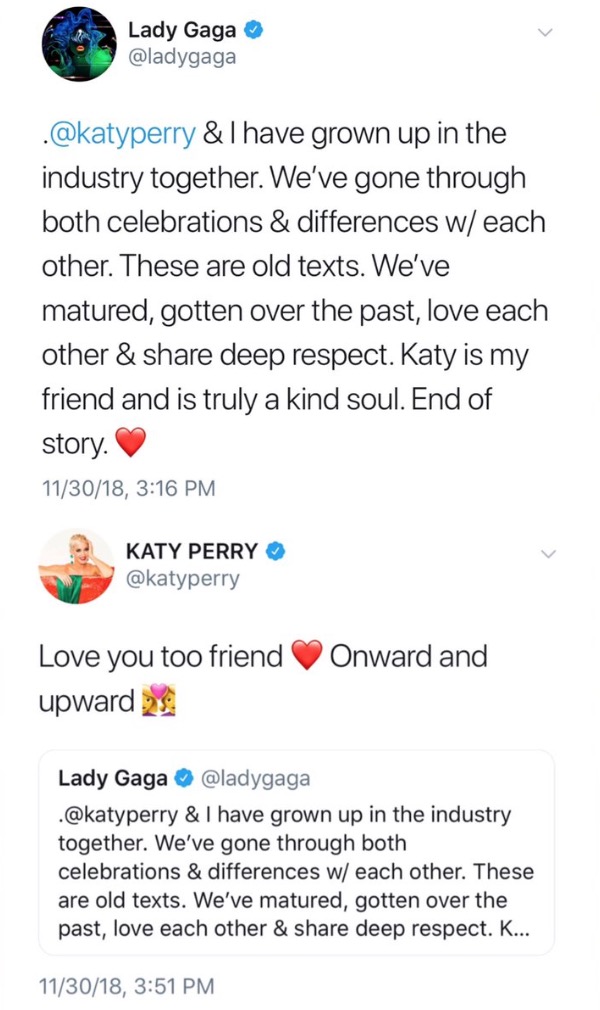Image resolution: width=600 pixels, height=1010 pixels.
Task: Click the verified badge in quoted tweet
Action: [x=184, y=778]
